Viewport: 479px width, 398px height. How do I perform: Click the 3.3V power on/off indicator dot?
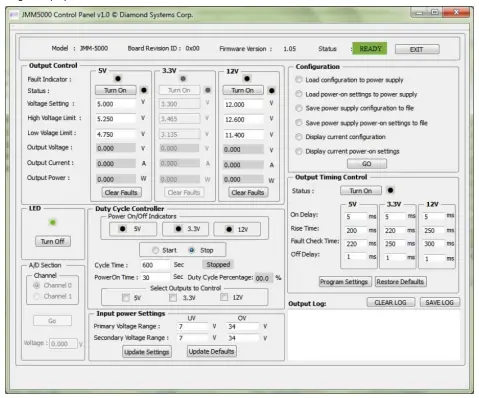click(178, 229)
